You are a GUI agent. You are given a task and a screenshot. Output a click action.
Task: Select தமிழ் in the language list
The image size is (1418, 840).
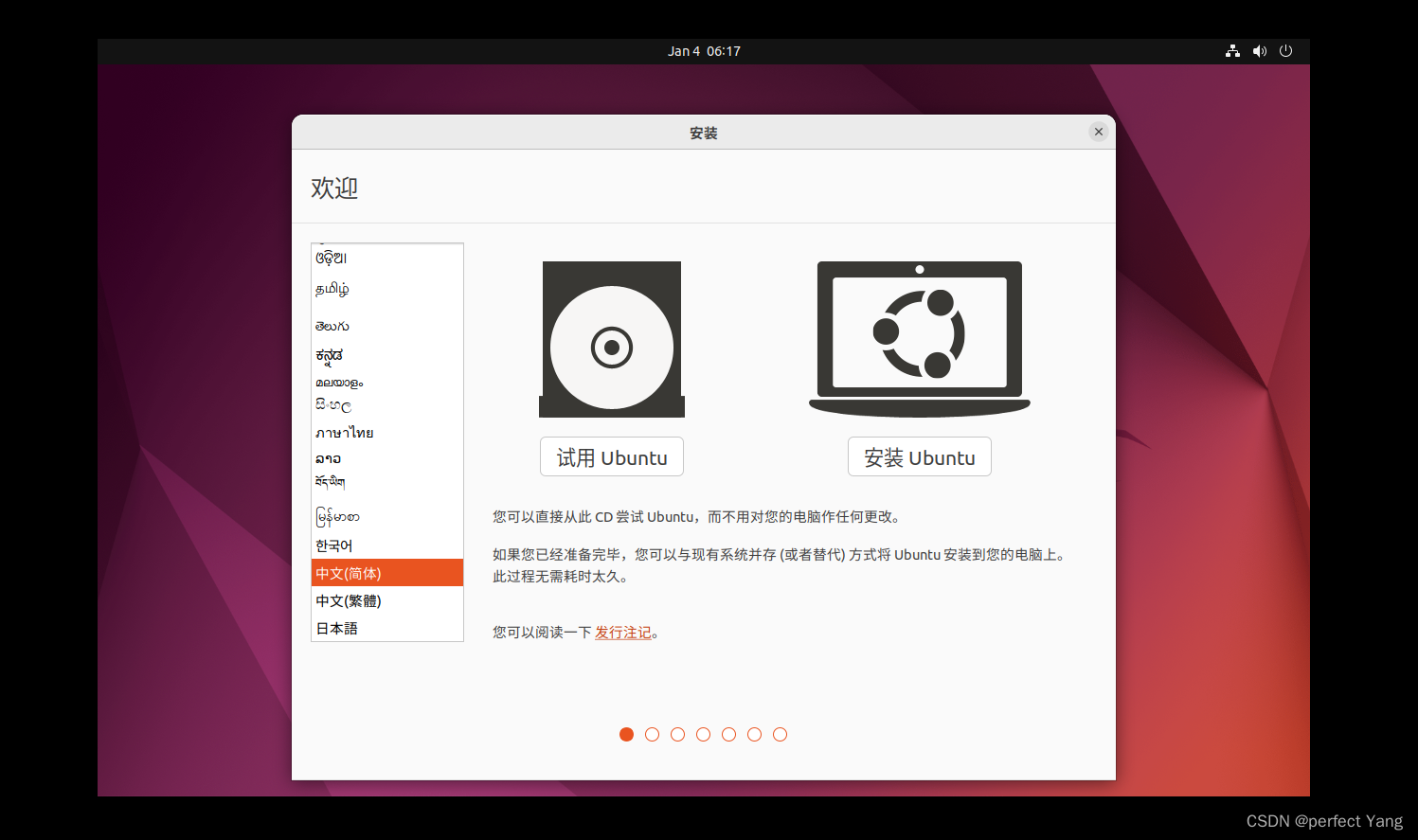(387, 289)
